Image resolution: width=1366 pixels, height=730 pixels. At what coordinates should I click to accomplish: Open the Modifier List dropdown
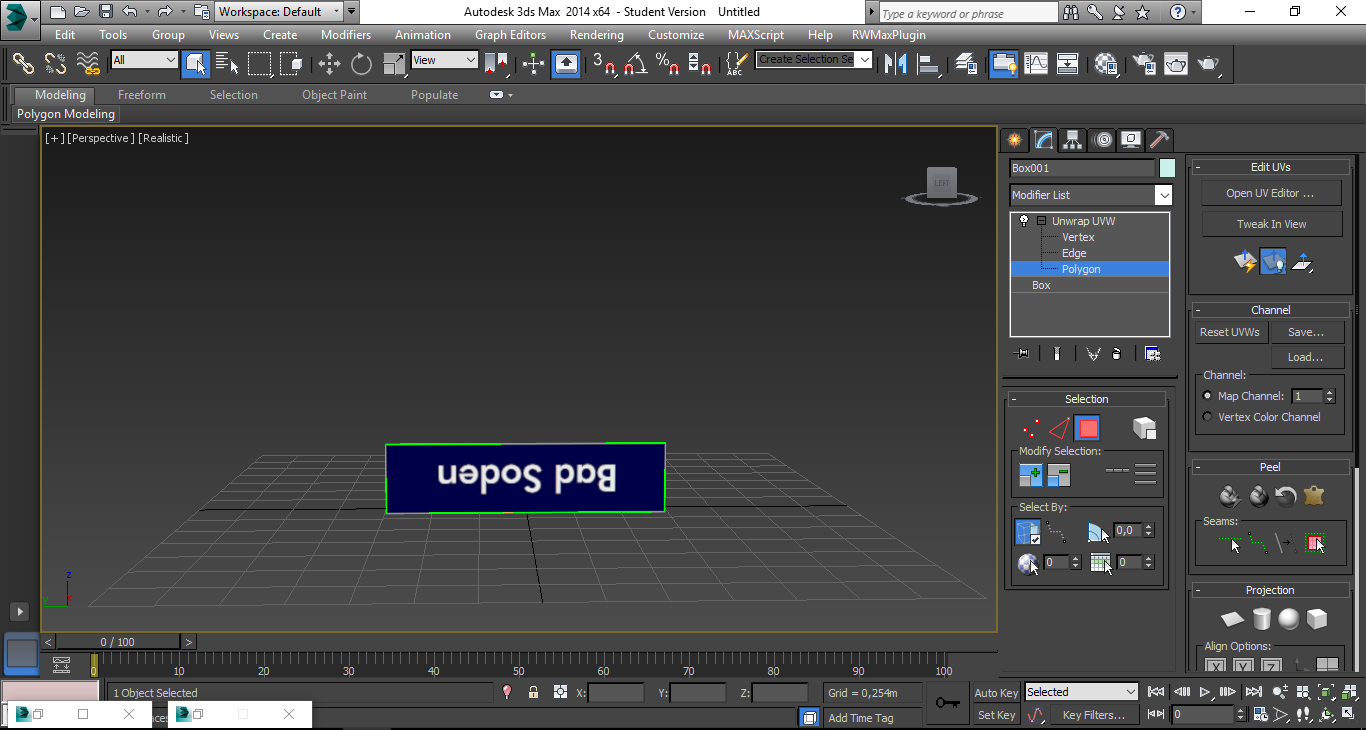[1163, 195]
